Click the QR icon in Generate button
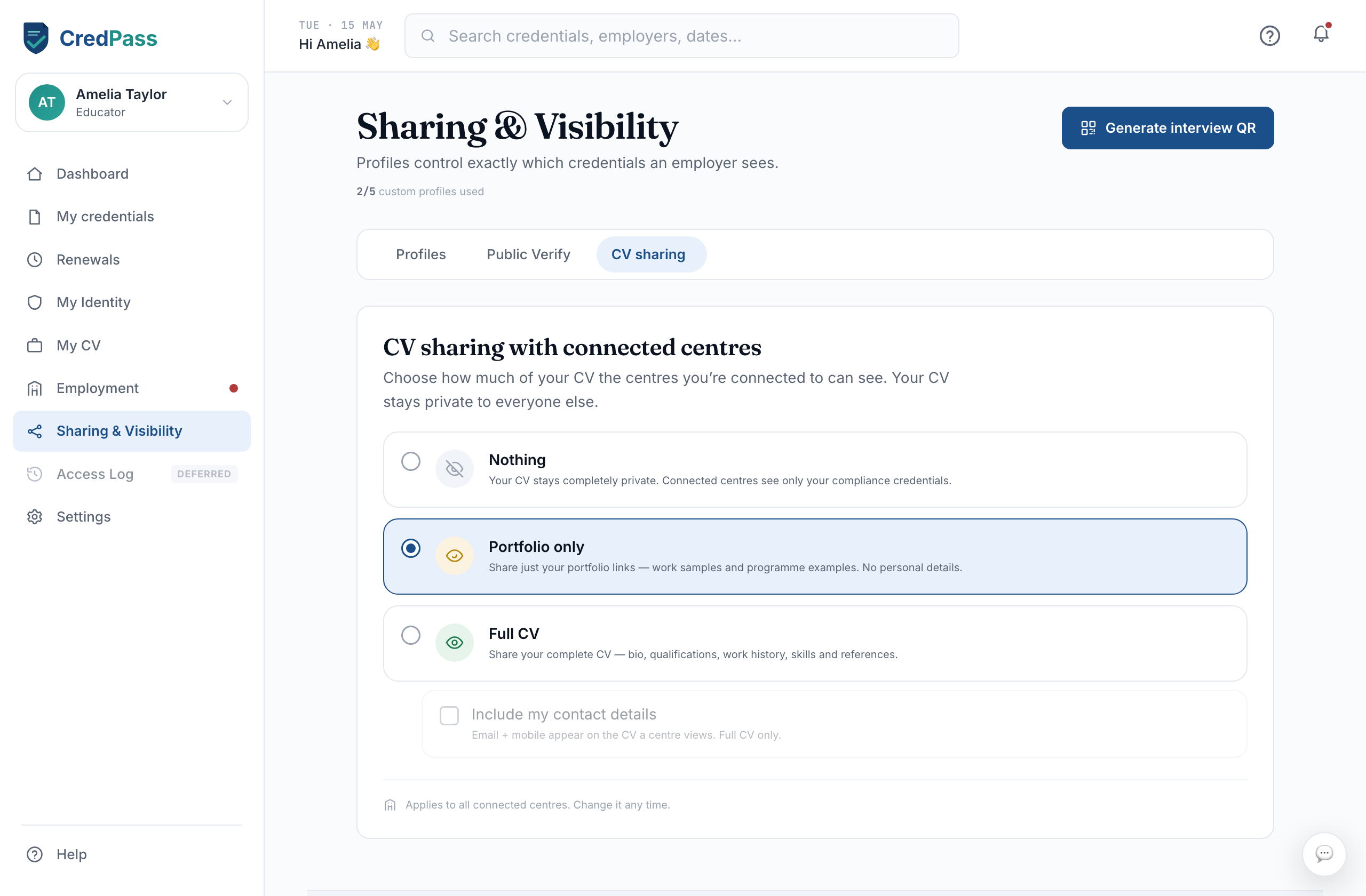The width and height of the screenshot is (1366, 896). click(x=1088, y=128)
